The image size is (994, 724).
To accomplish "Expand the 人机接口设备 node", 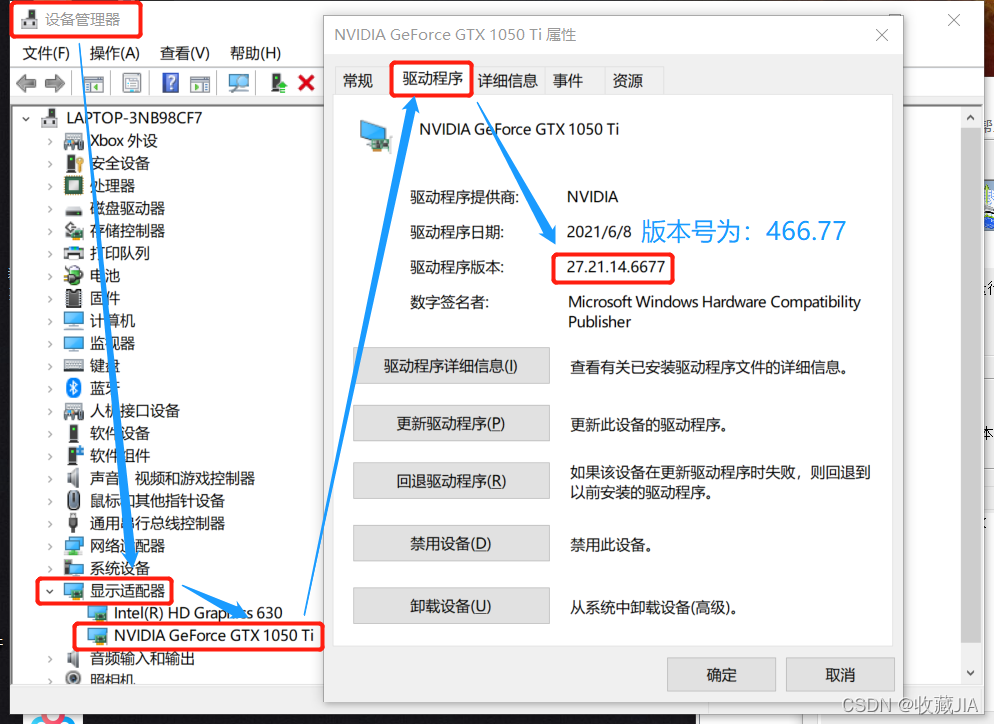I will tap(49, 411).
